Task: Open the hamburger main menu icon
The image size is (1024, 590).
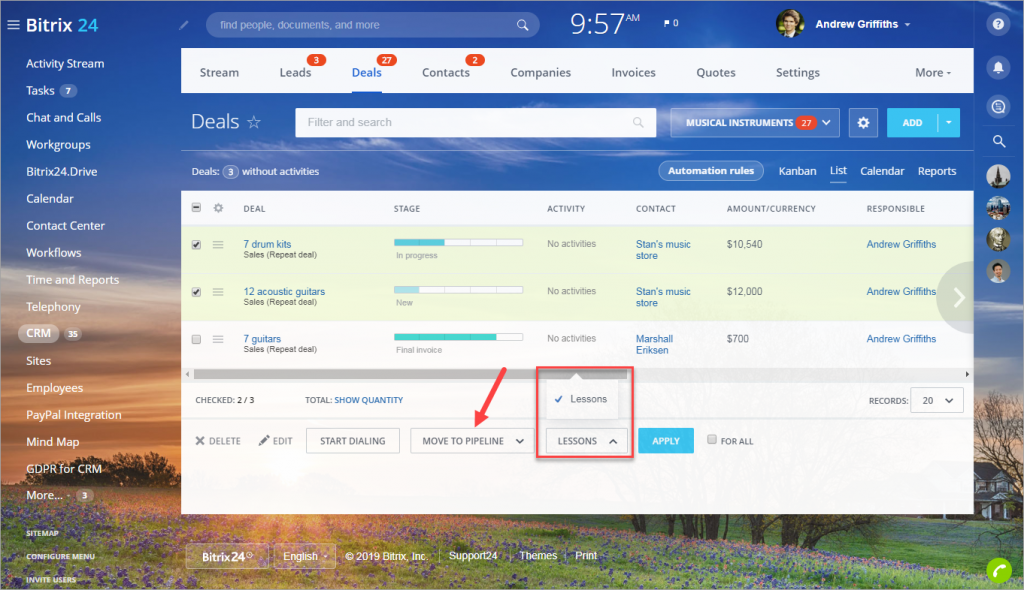Action: click(x=13, y=25)
